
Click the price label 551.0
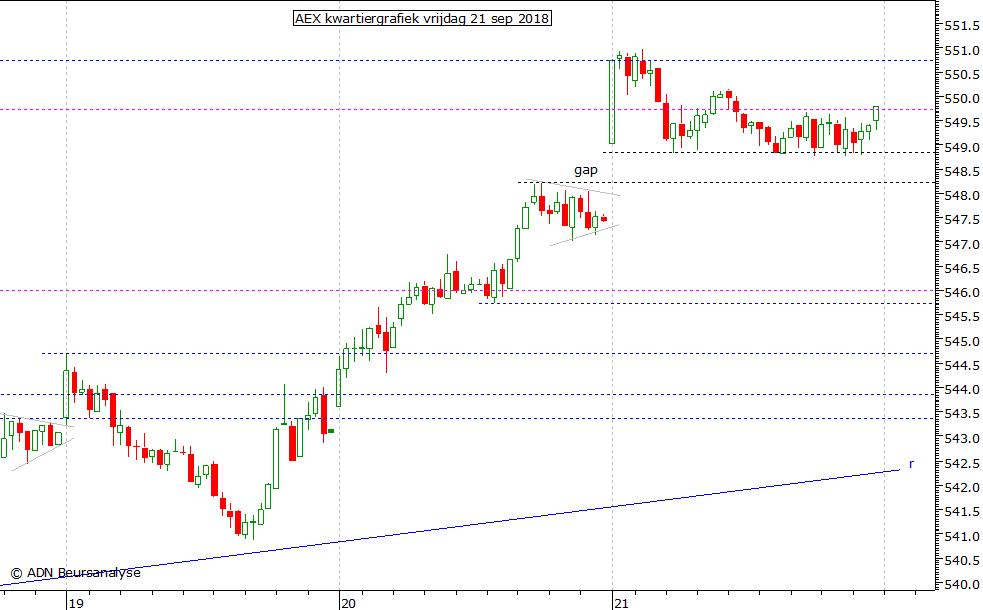click(x=962, y=50)
